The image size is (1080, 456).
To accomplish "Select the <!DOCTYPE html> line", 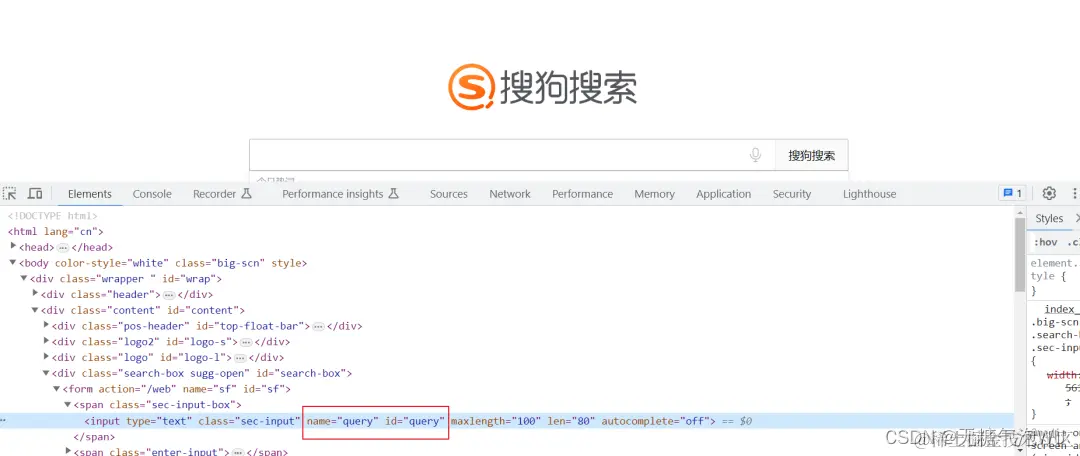I will (53, 216).
